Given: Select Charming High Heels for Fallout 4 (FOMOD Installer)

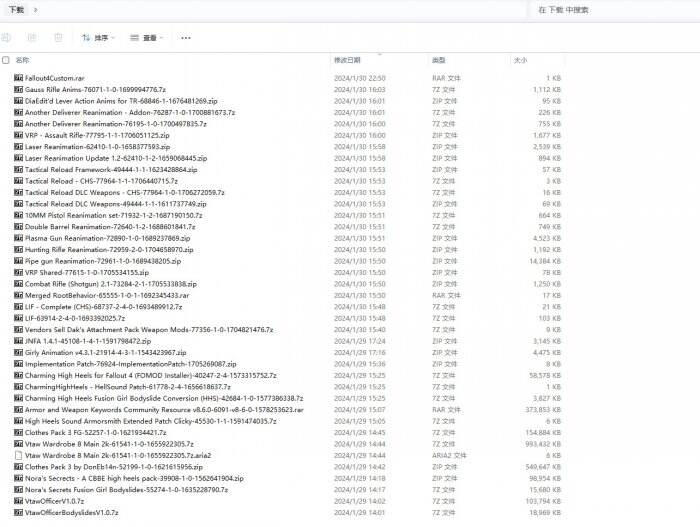Looking at the screenshot, I should pyautogui.click(x=150, y=375).
